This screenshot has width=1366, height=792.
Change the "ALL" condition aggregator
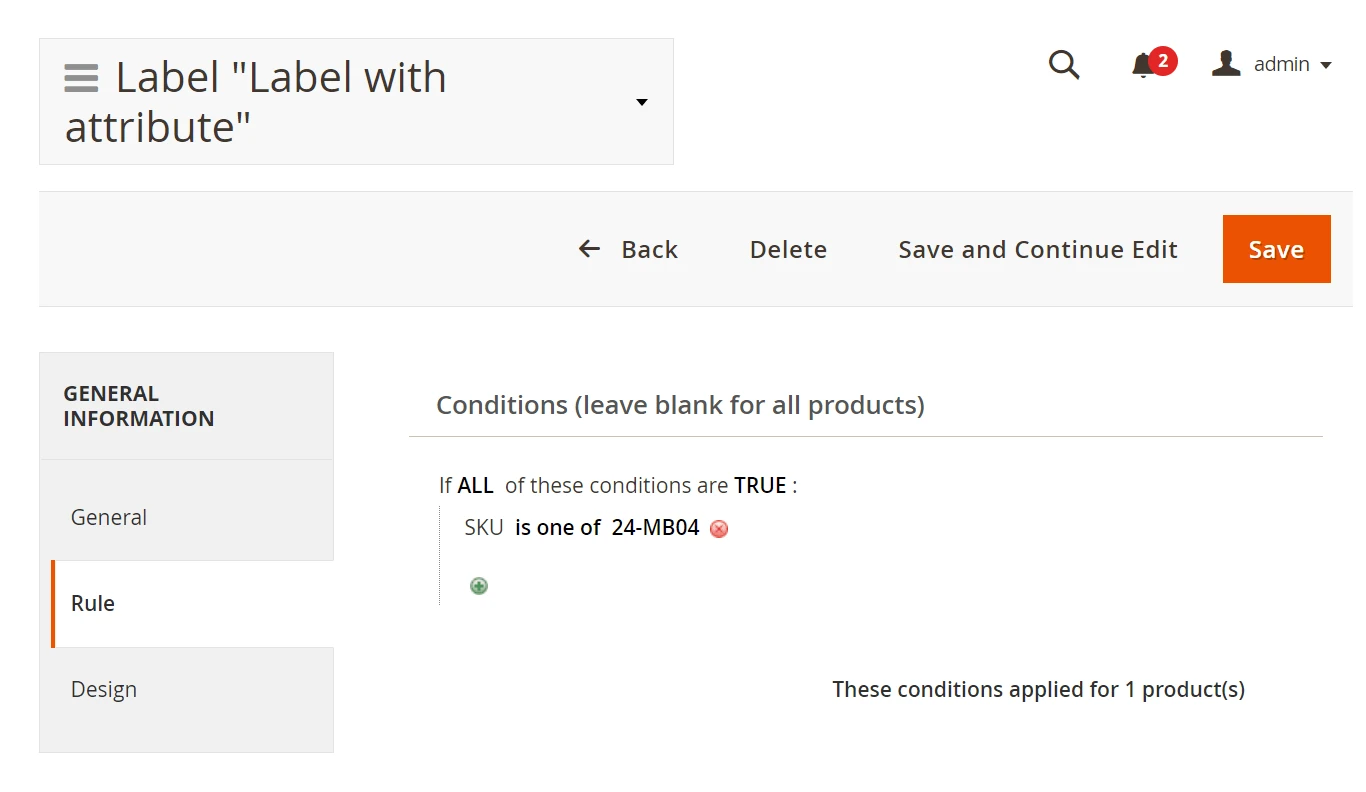476,486
